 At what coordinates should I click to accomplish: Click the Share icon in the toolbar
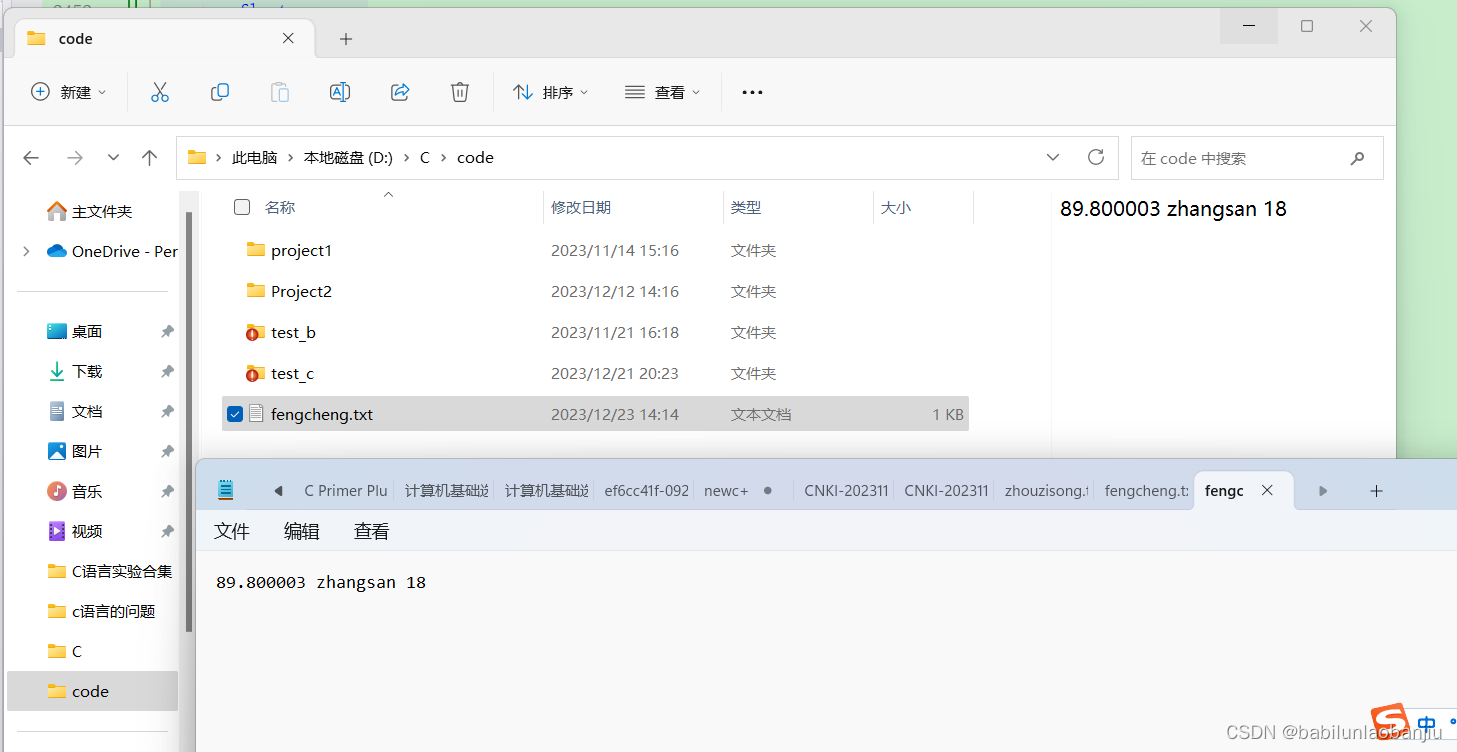tap(399, 92)
